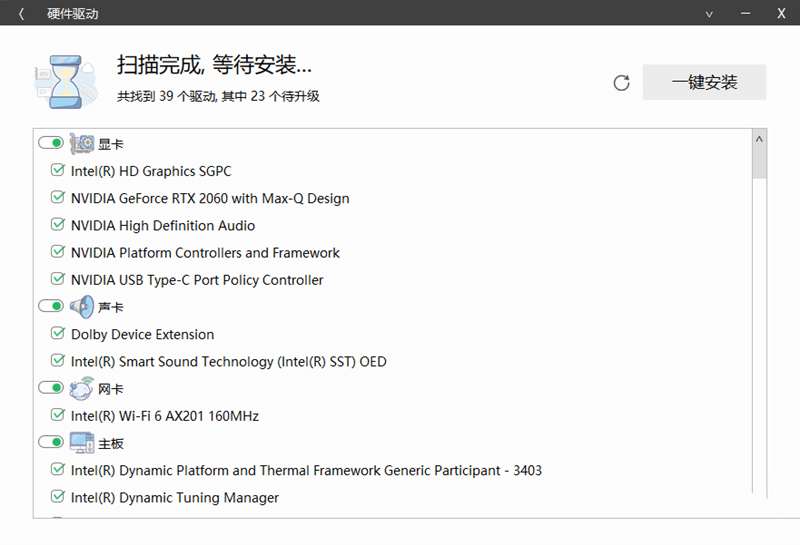Select NVIDIA High Definition Audio entry
Viewport: 800px width, 545px height.
162,226
